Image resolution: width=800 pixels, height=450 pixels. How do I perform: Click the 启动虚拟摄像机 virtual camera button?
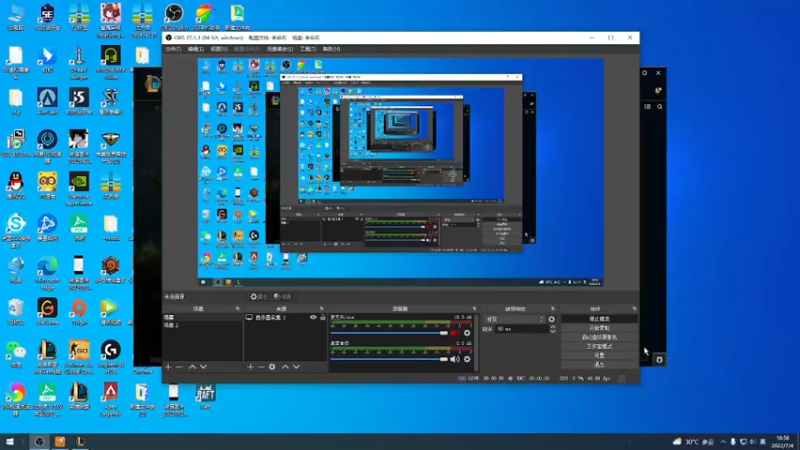(599, 337)
